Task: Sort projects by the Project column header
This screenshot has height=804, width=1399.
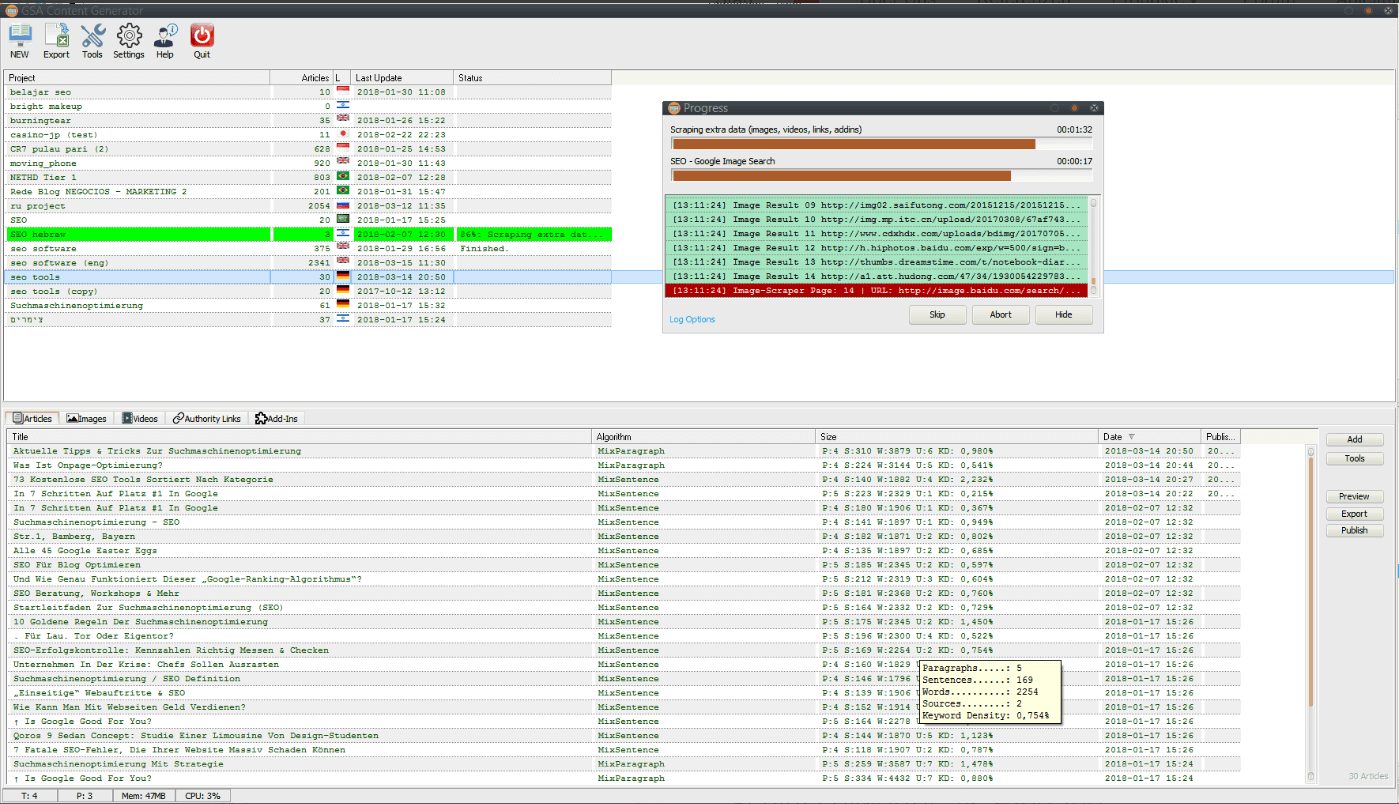Action: click(x=137, y=77)
